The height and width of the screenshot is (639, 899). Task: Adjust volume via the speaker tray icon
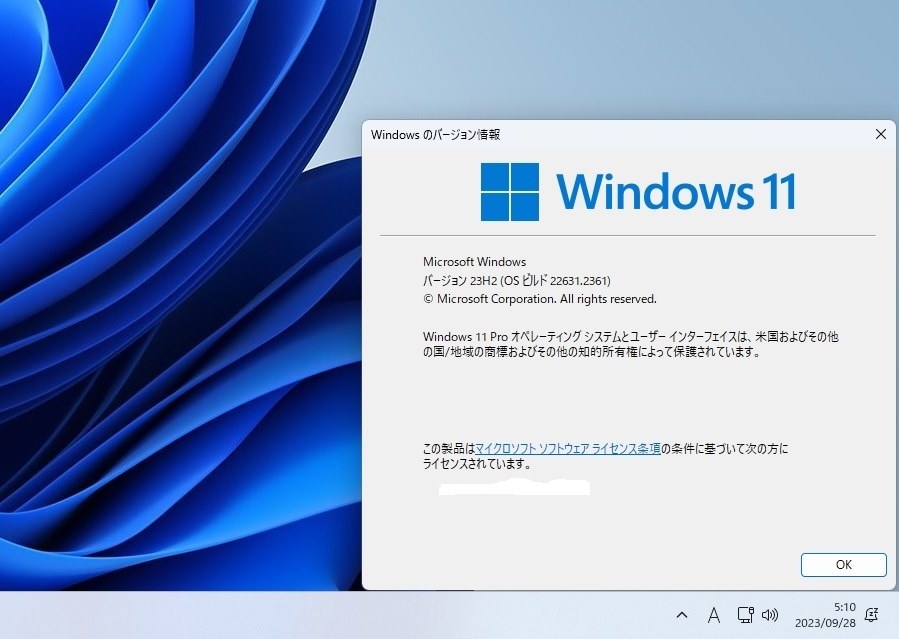point(768,615)
